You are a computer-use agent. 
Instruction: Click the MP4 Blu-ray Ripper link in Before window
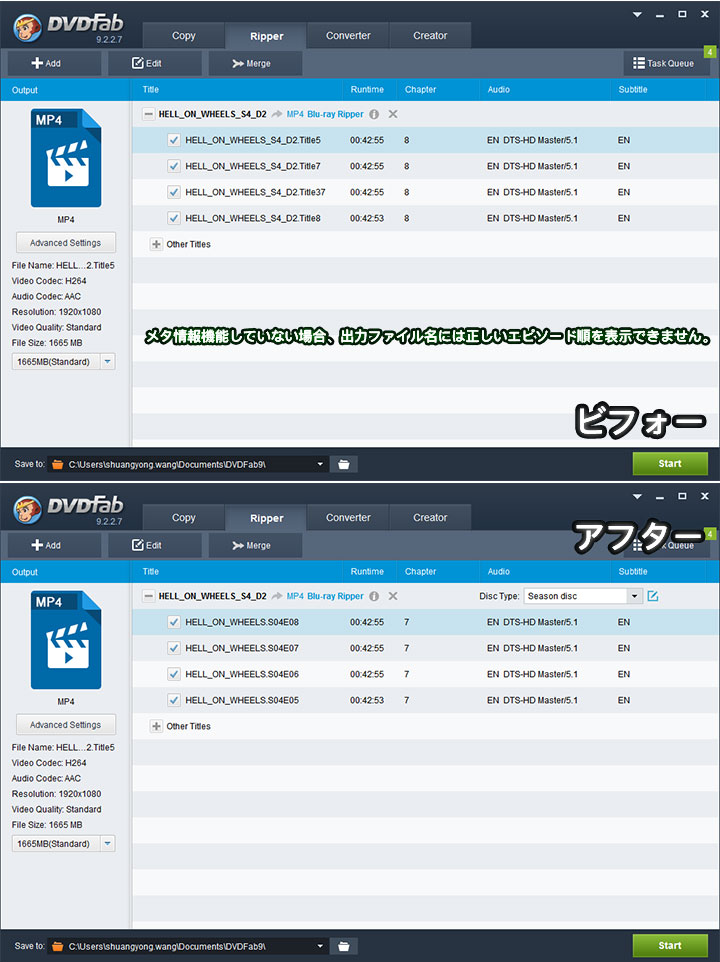(x=325, y=114)
